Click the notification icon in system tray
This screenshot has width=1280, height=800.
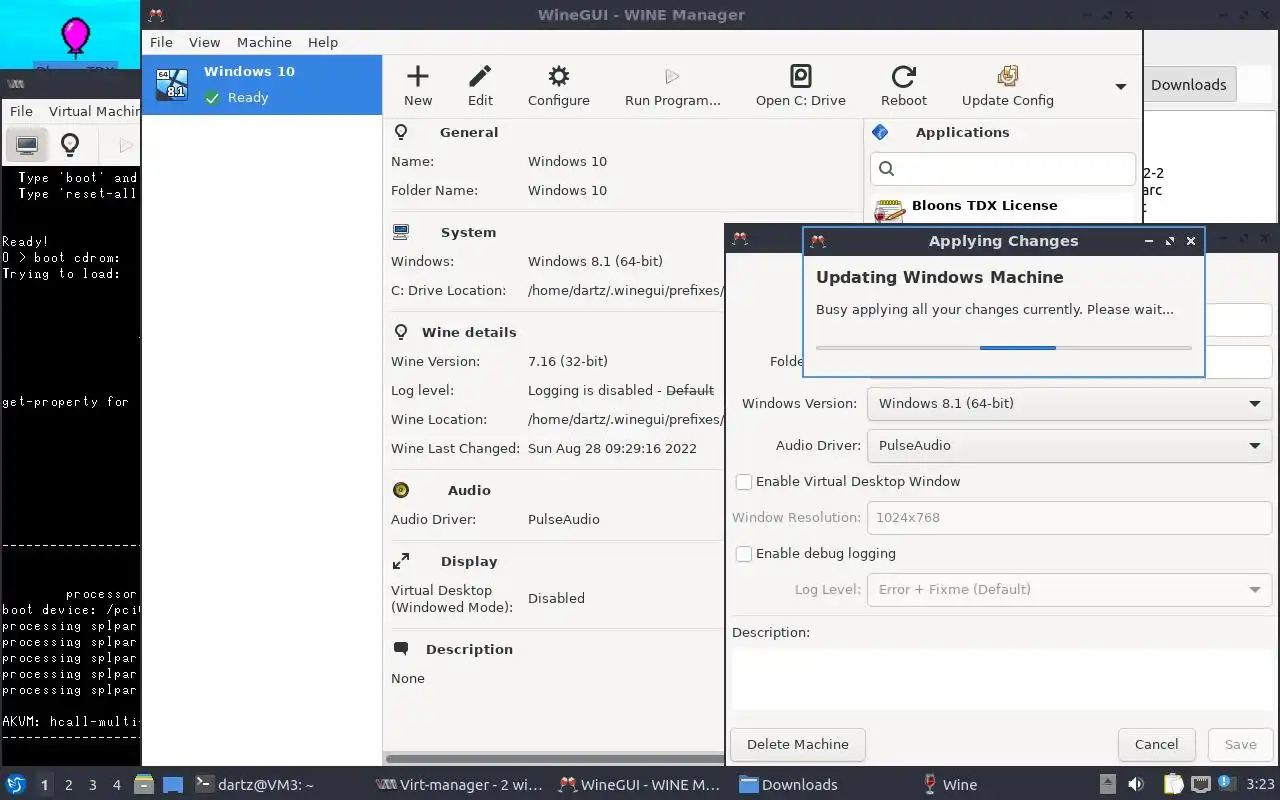(x=1225, y=784)
